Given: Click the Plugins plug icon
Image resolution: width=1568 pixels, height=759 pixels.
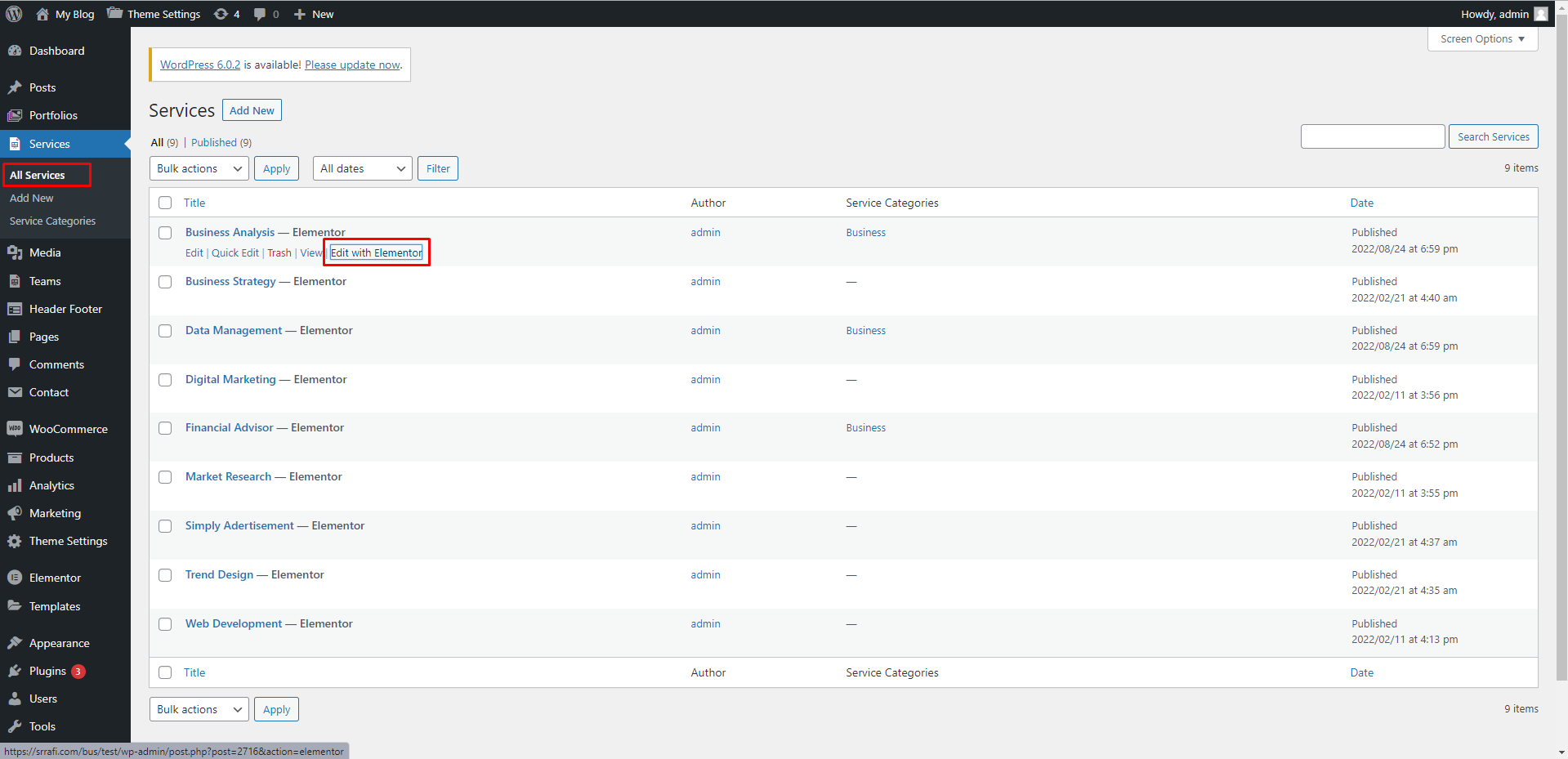Looking at the screenshot, I should 15,671.
